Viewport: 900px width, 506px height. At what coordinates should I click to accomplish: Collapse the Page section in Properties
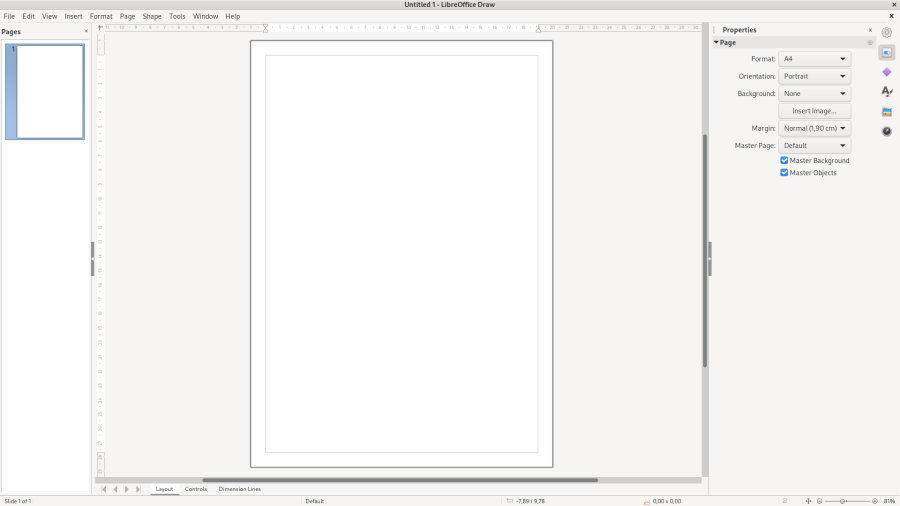(716, 43)
